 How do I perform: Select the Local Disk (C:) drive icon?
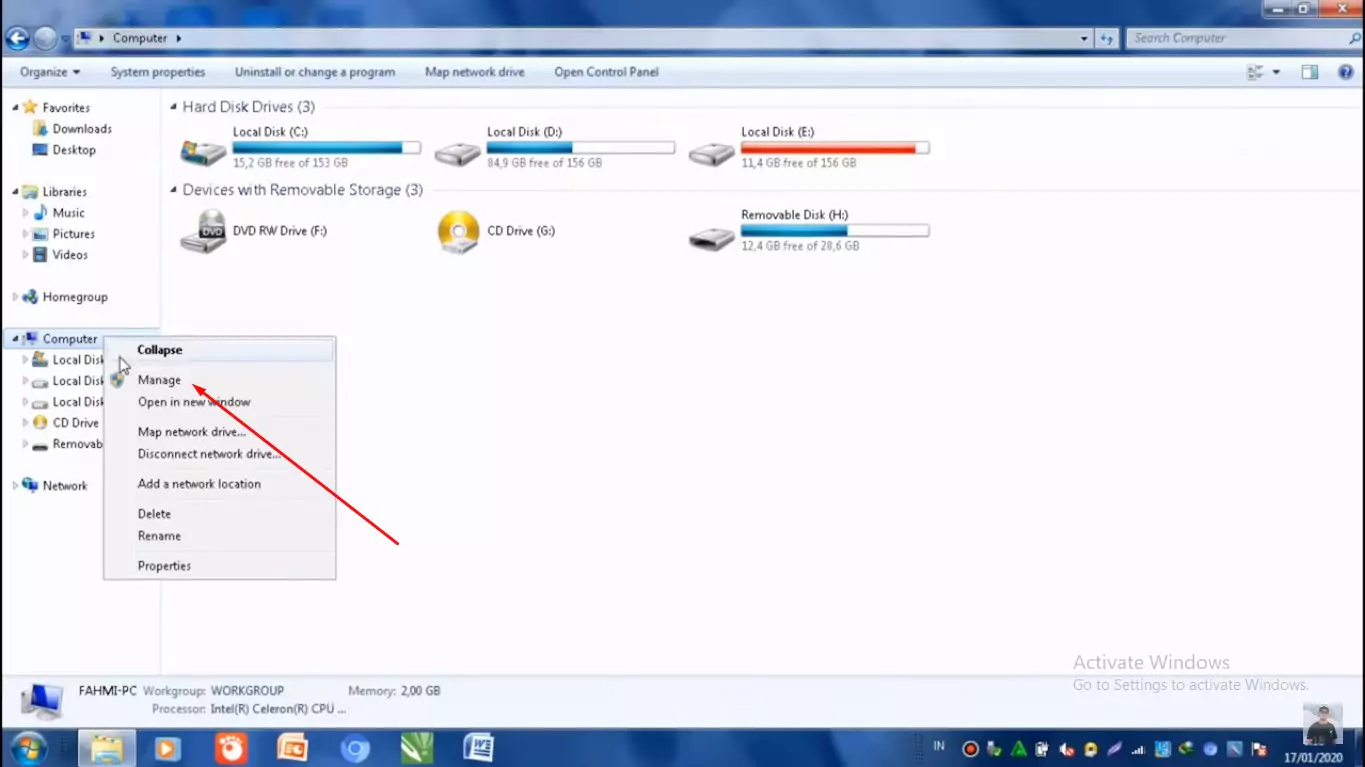point(203,151)
